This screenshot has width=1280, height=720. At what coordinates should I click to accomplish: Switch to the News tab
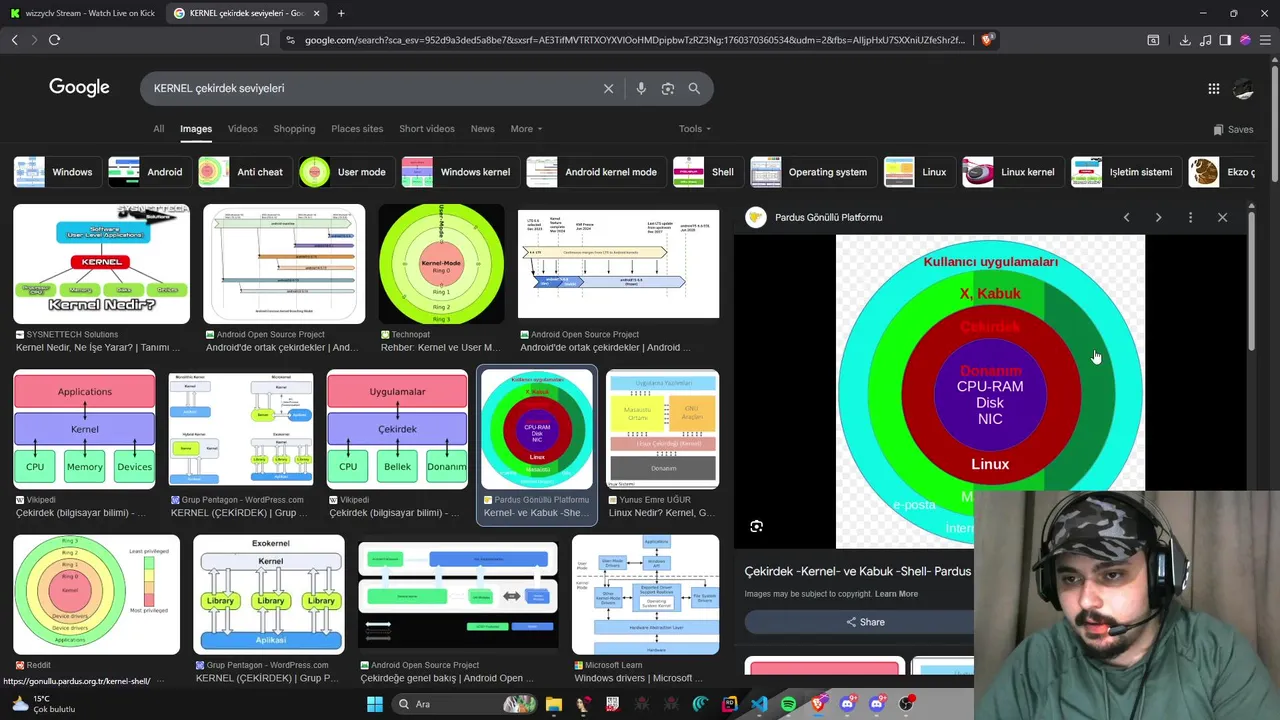[482, 129]
